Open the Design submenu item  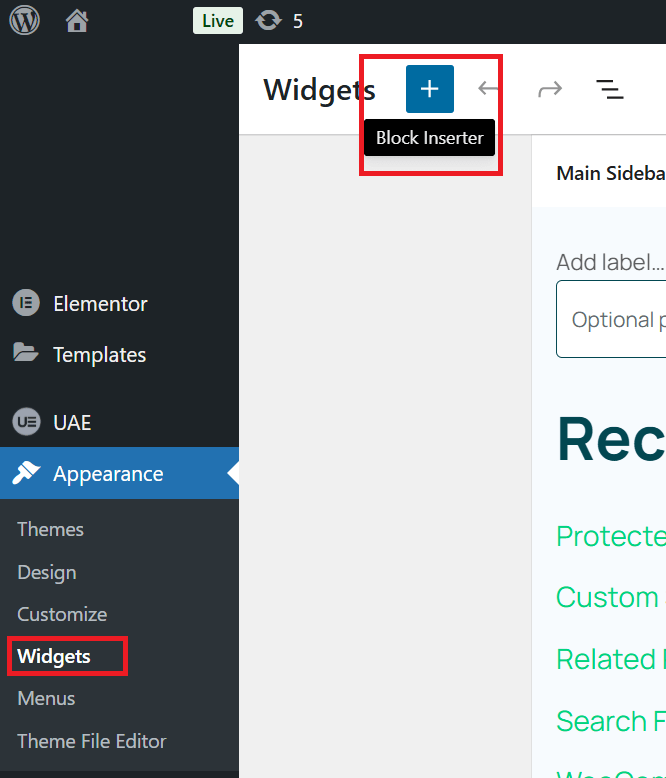pos(47,572)
